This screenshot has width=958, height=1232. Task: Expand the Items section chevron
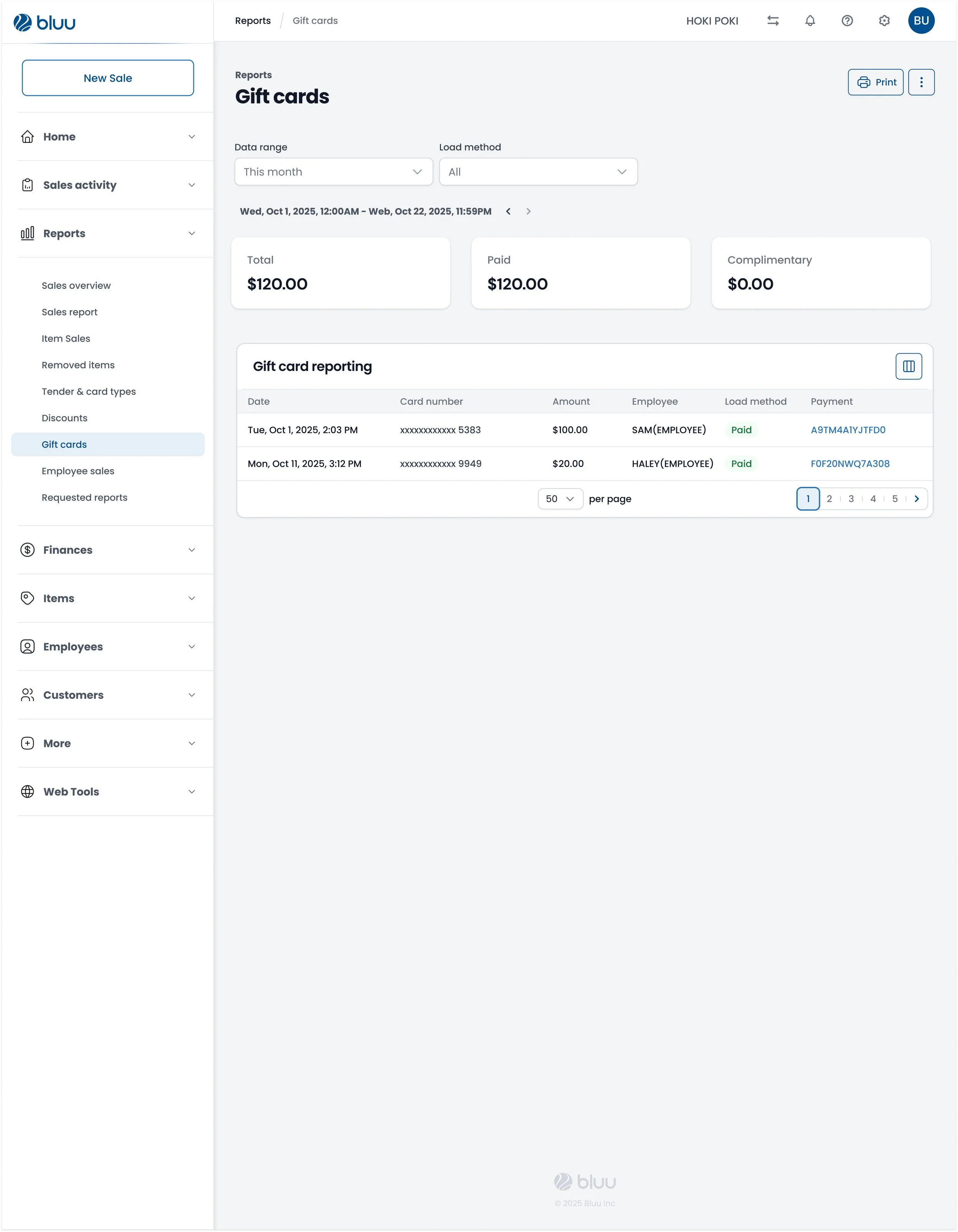tap(192, 598)
